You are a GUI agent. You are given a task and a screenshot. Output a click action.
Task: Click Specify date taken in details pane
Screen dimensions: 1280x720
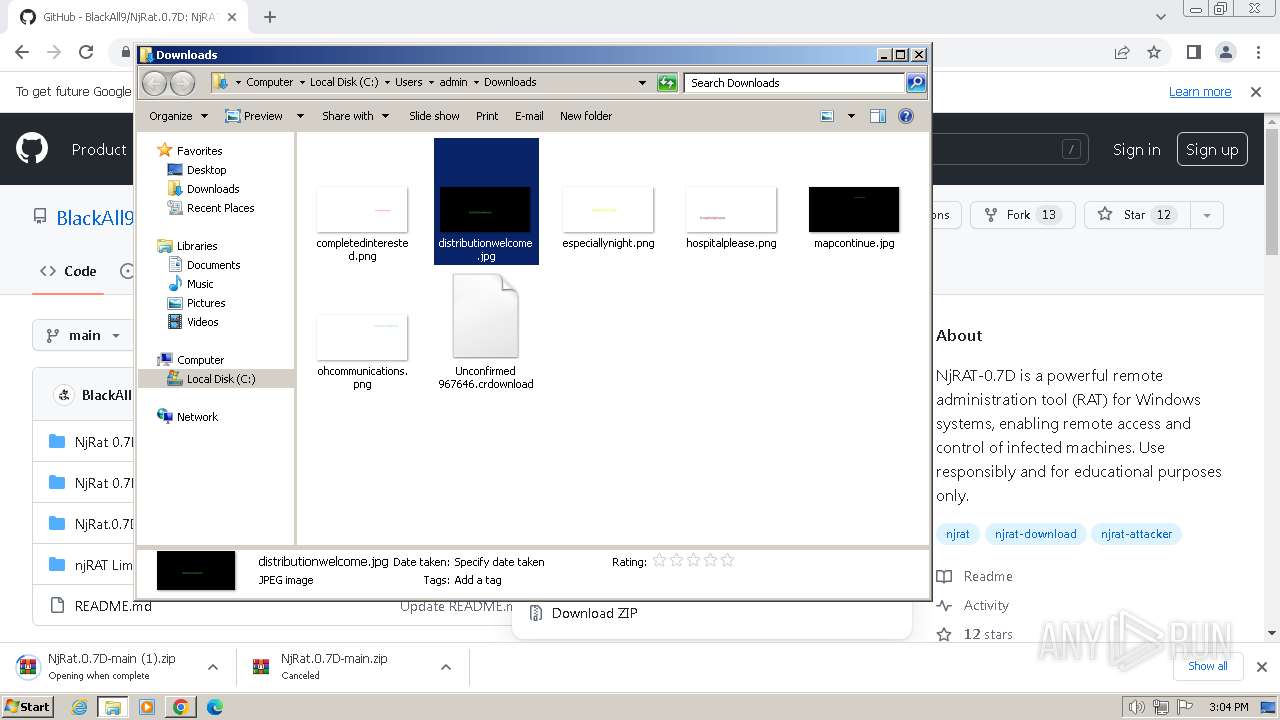(499, 562)
